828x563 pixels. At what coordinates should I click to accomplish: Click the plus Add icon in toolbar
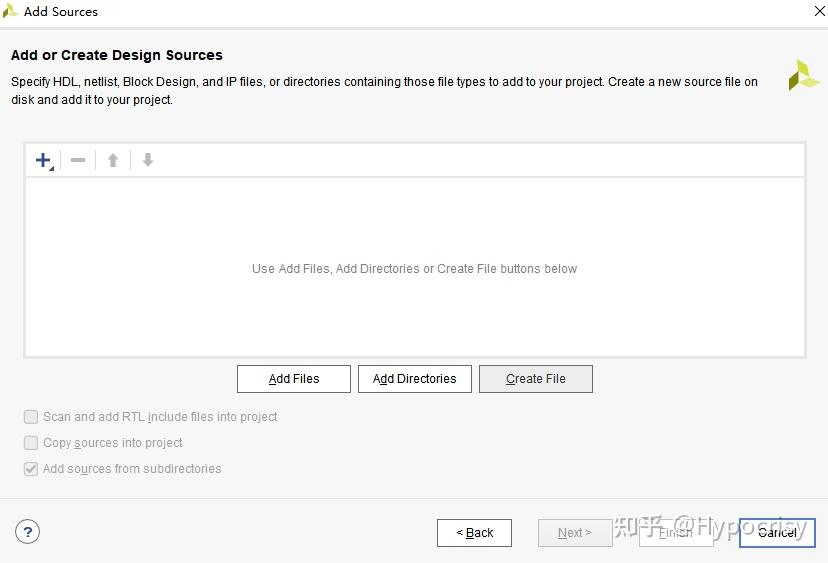pos(43,160)
